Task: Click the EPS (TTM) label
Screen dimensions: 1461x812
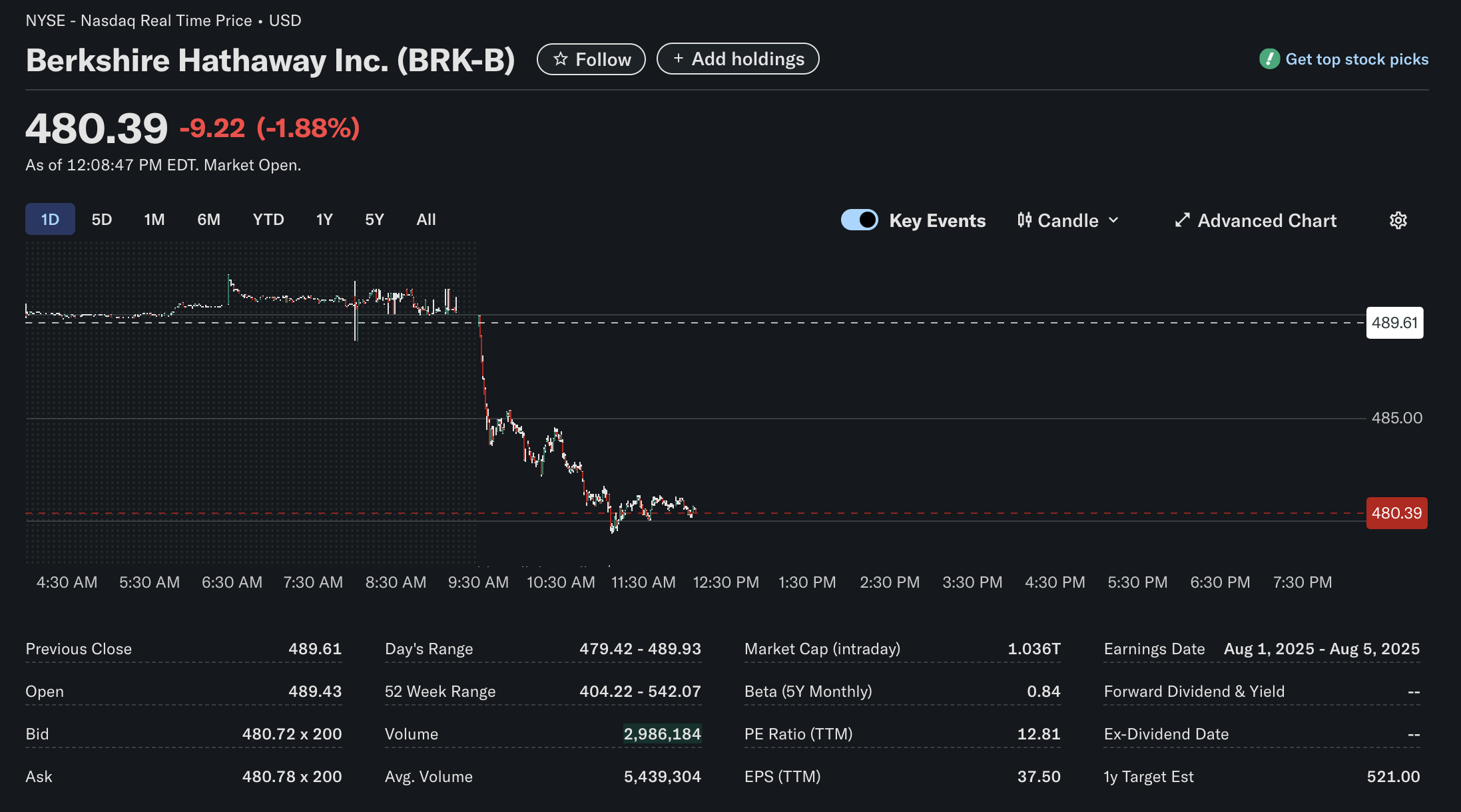Action: click(x=782, y=777)
